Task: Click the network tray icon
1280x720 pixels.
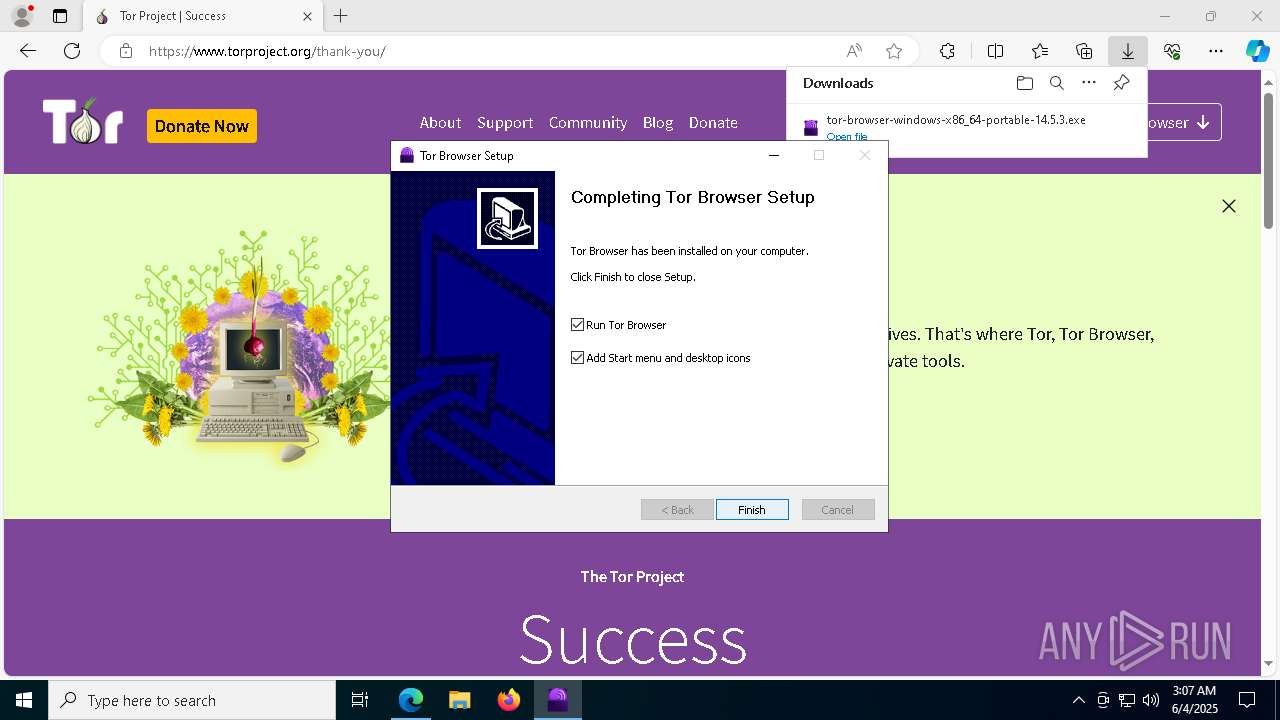Action: (x=1127, y=700)
